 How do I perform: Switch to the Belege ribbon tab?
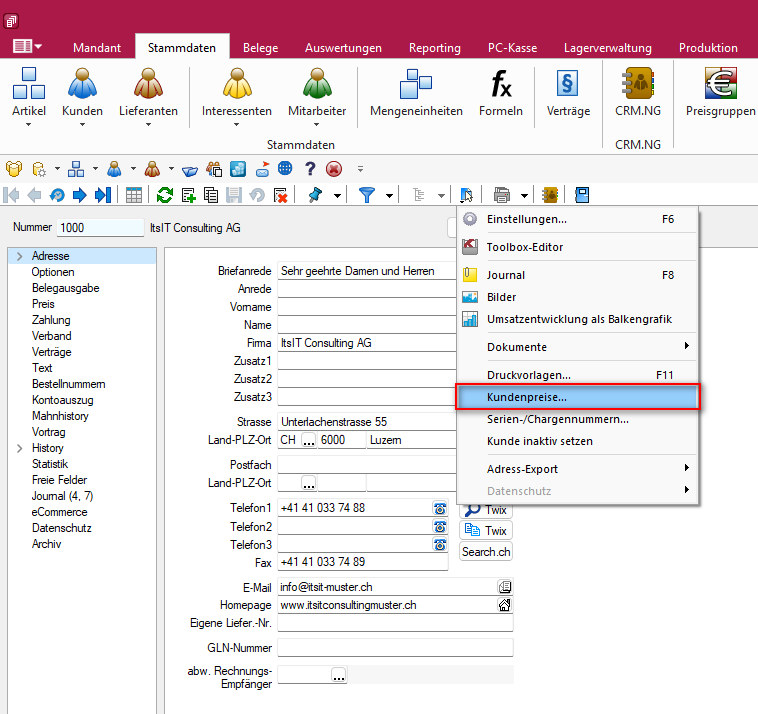pos(261,48)
